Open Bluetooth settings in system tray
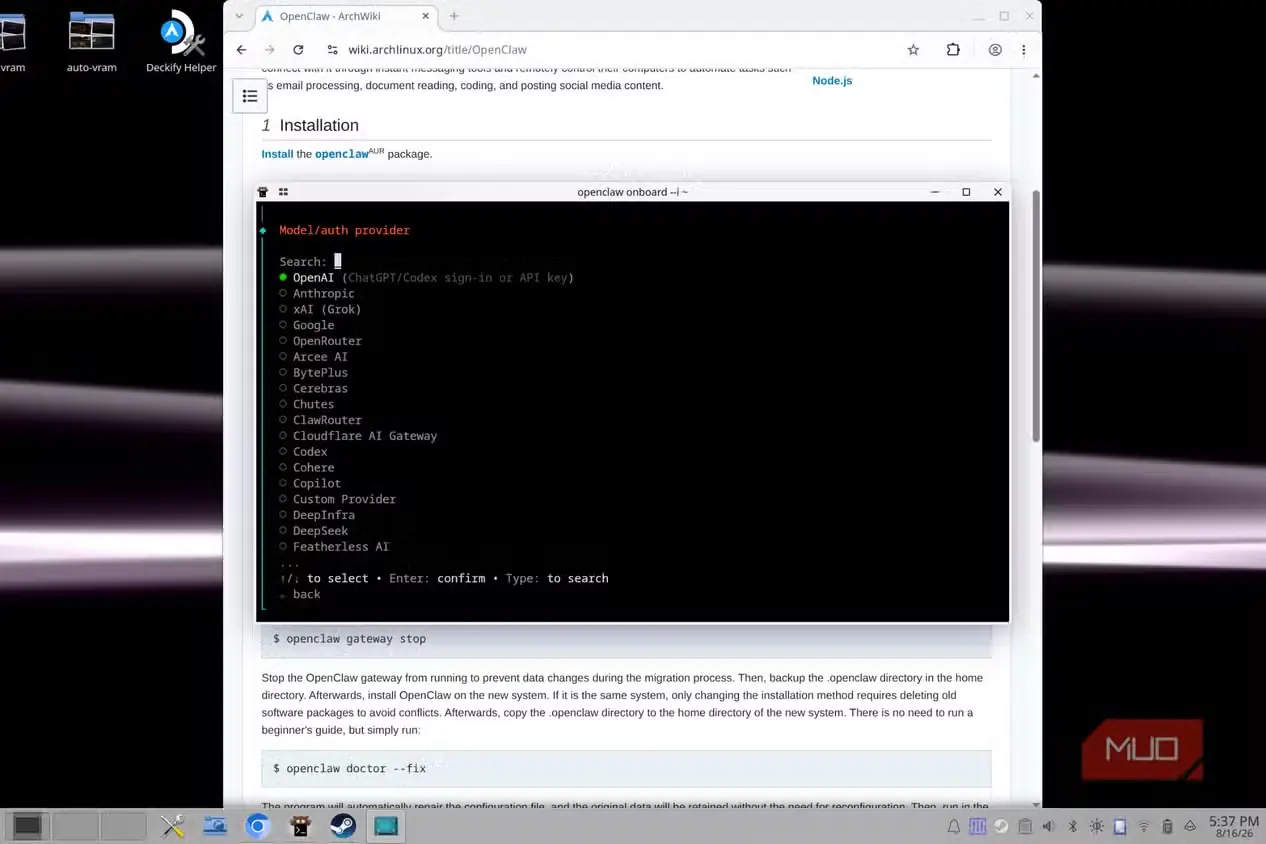The height and width of the screenshot is (844, 1266). [x=1072, y=826]
